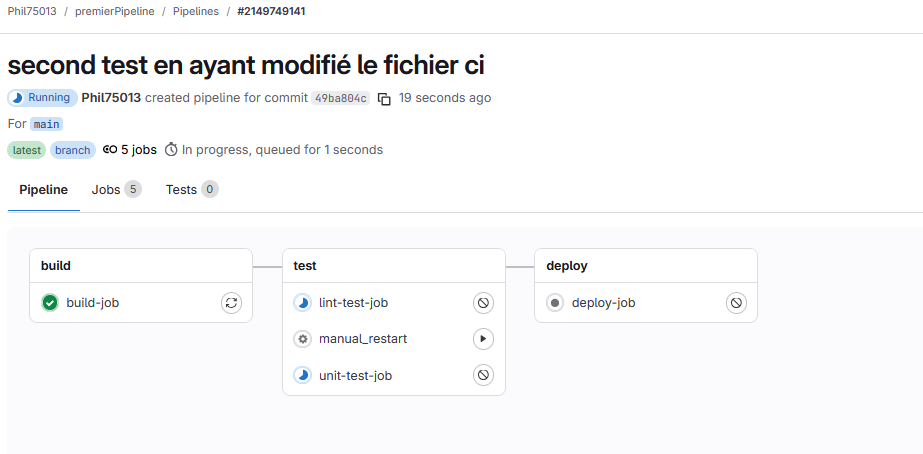
Task: Click the Running status badge
Action: tap(42, 98)
